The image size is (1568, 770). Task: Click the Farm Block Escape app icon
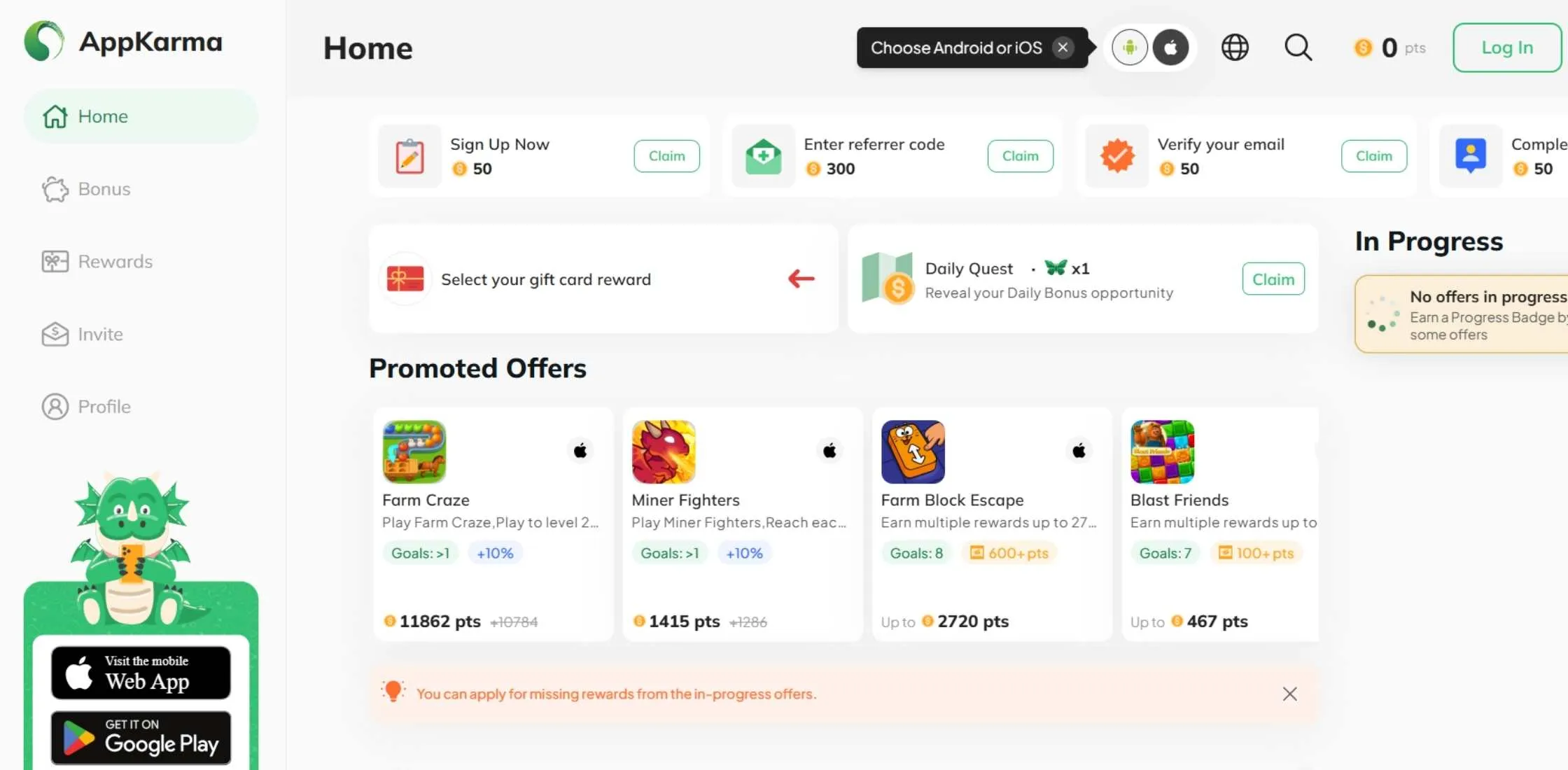913,451
